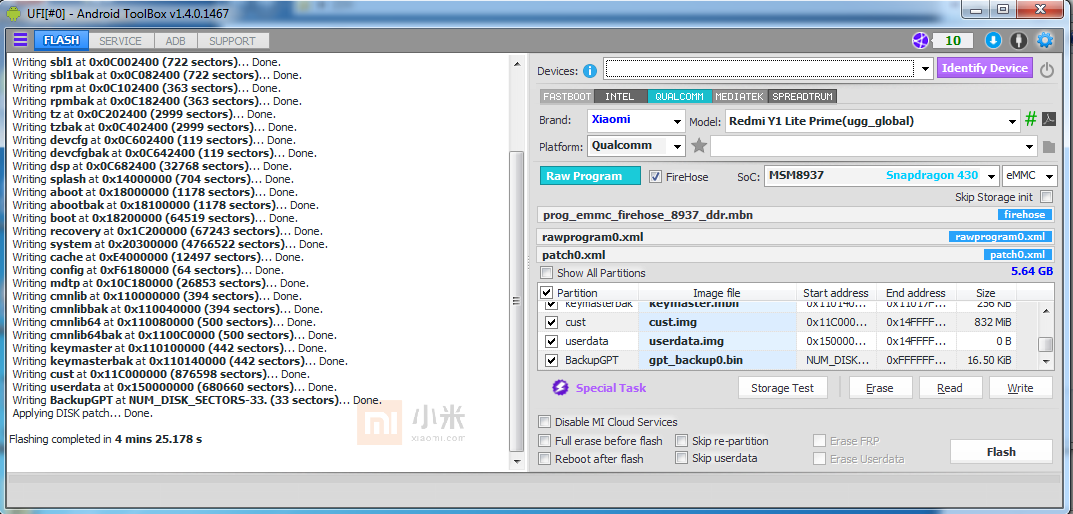Uncheck the userdata partition checkbox
Screen dimensions: 1073x514
click(551, 341)
